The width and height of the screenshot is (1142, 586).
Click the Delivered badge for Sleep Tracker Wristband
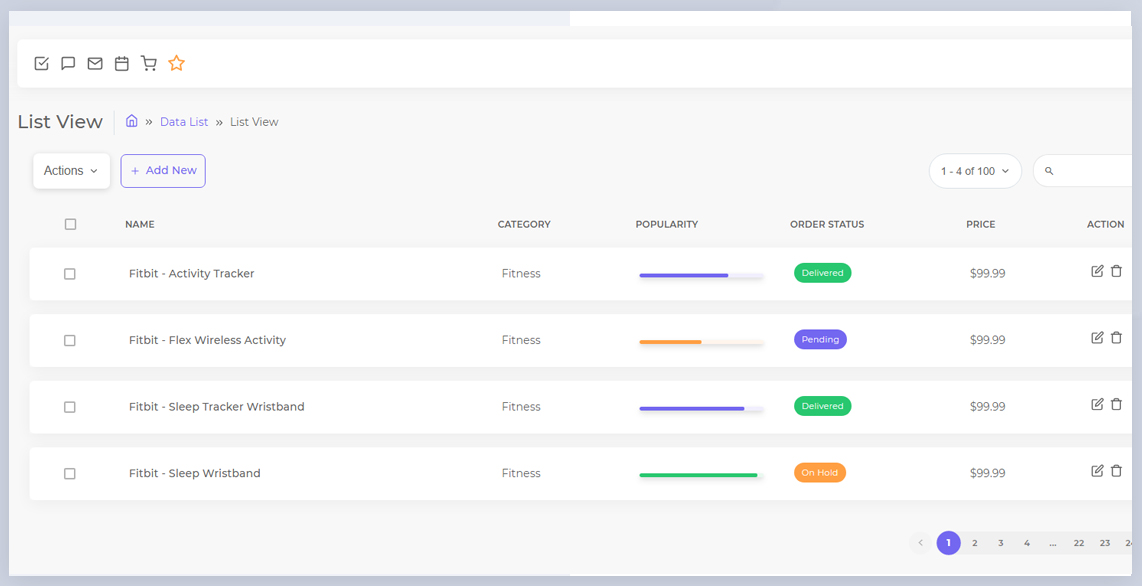tap(822, 406)
